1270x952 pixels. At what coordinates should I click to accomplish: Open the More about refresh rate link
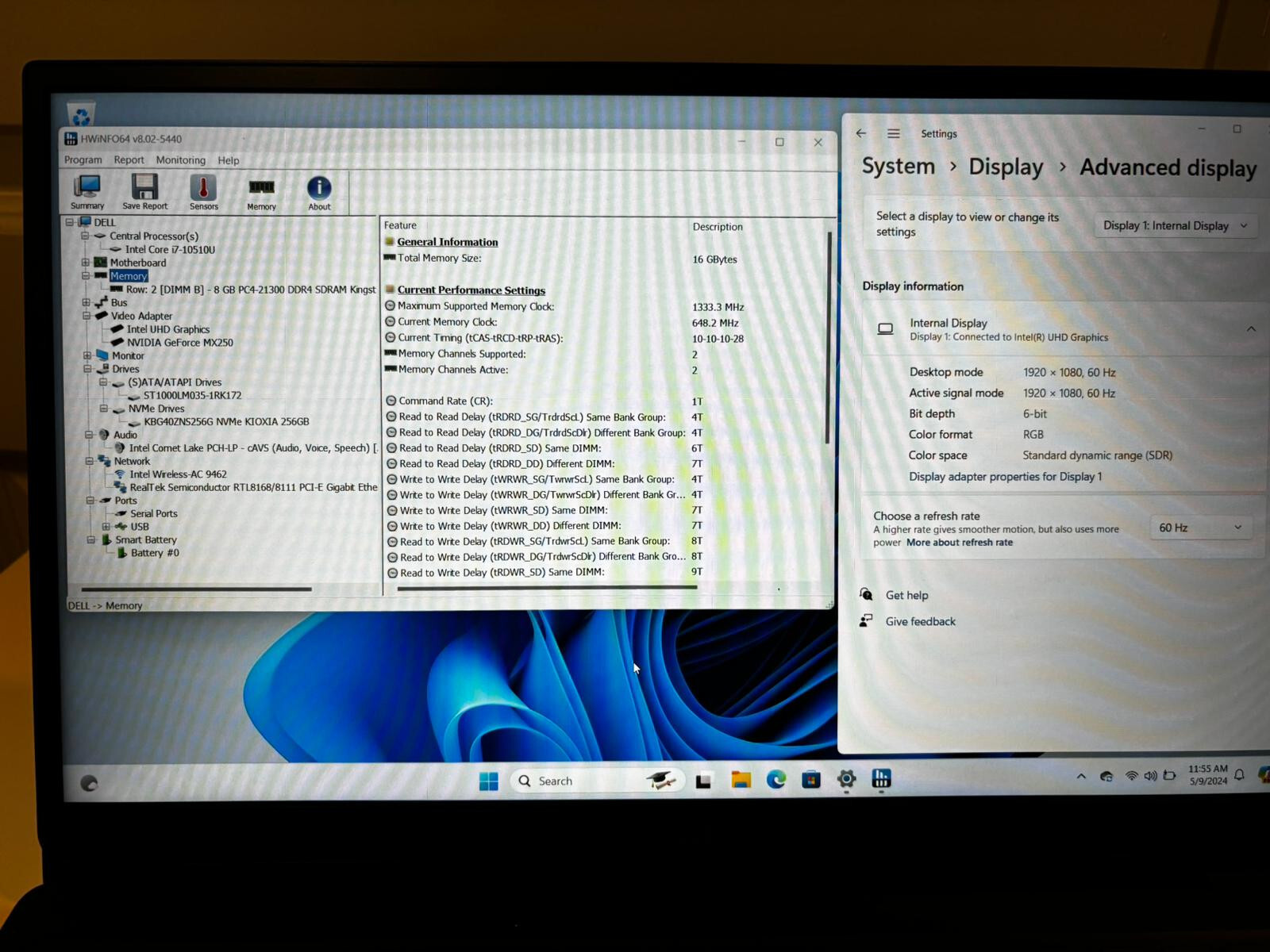click(960, 543)
